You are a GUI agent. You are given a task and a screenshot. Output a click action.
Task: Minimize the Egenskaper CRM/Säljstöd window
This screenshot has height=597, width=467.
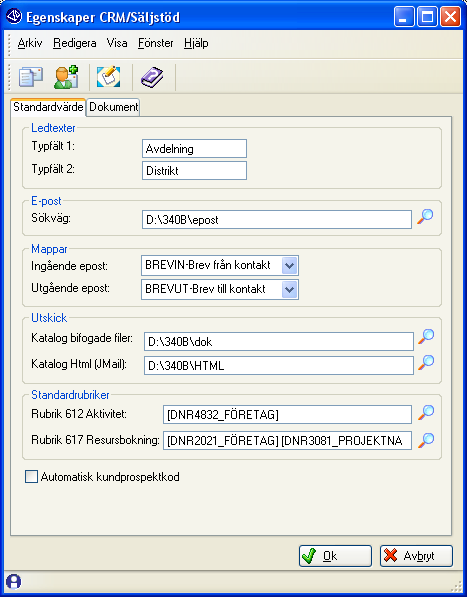(403, 17)
